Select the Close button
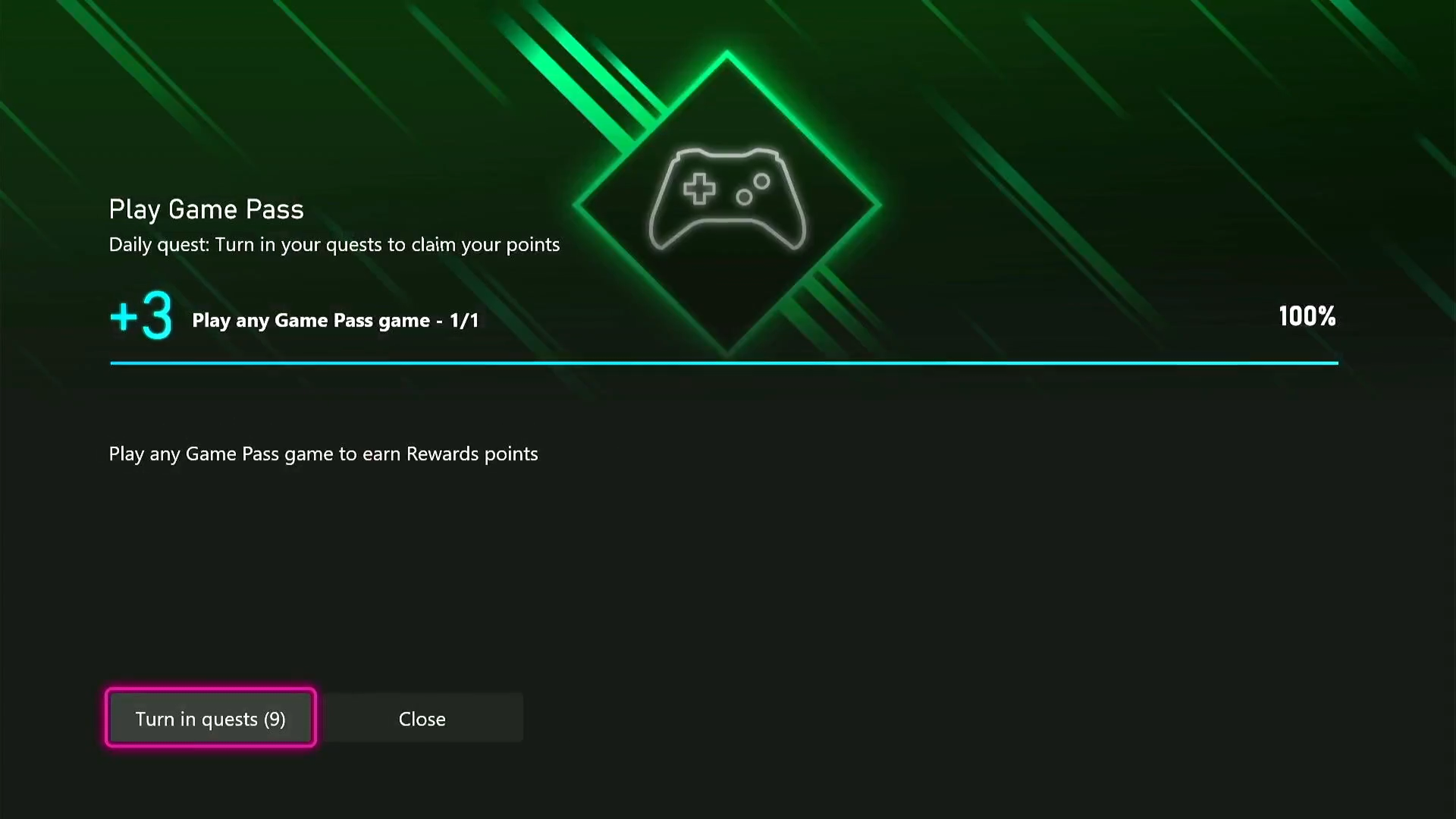The width and height of the screenshot is (1456, 819). (422, 717)
